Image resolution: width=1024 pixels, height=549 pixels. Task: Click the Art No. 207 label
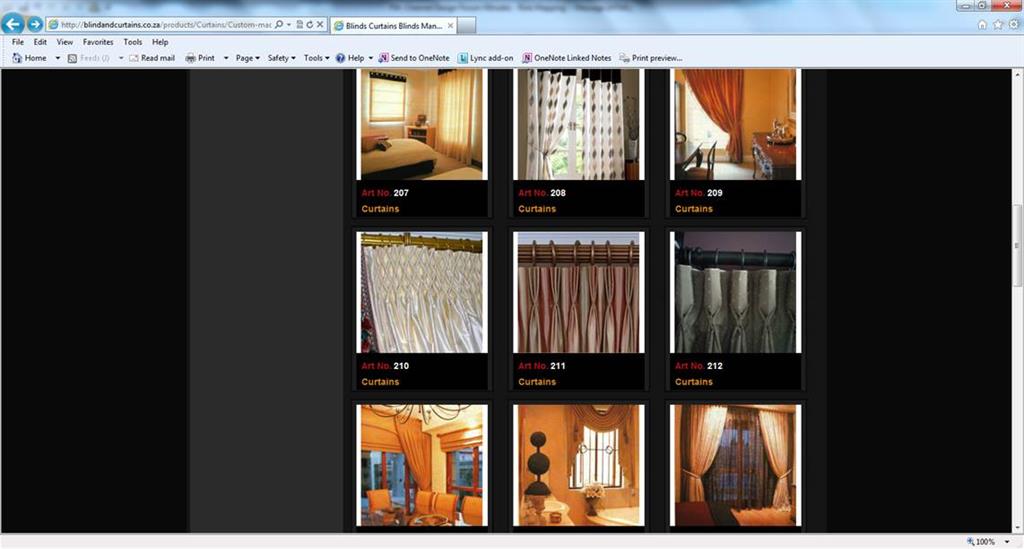click(x=385, y=193)
